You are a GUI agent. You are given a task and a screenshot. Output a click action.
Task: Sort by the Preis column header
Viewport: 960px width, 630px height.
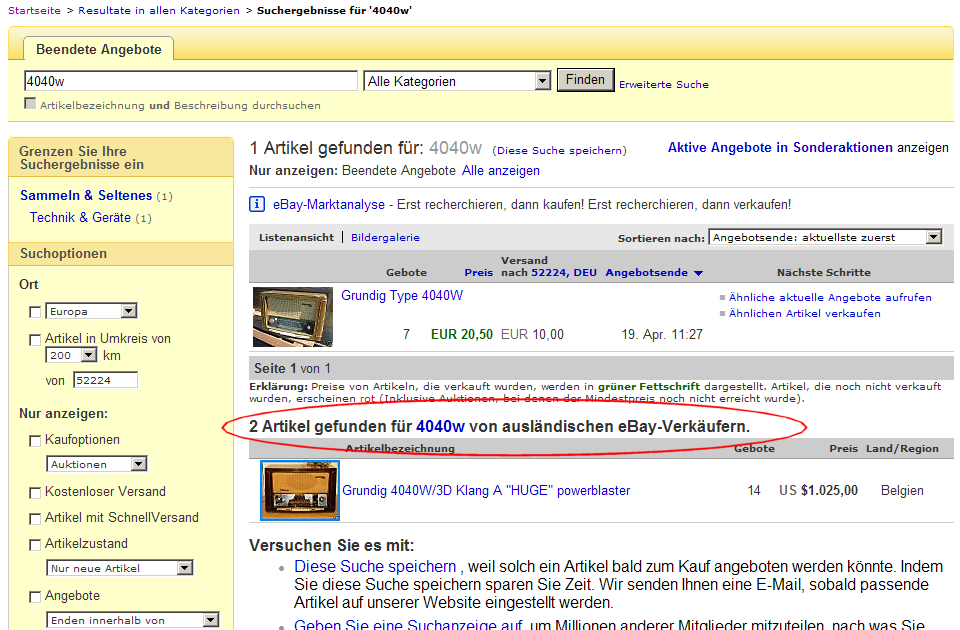pyautogui.click(x=478, y=272)
